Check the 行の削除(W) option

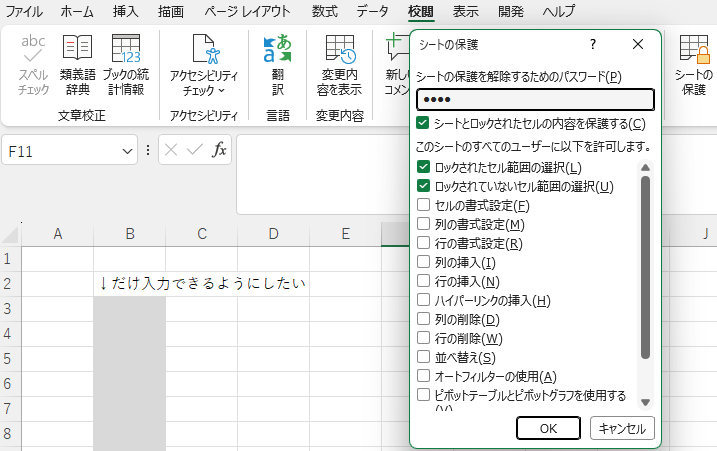tap(423, 338)
